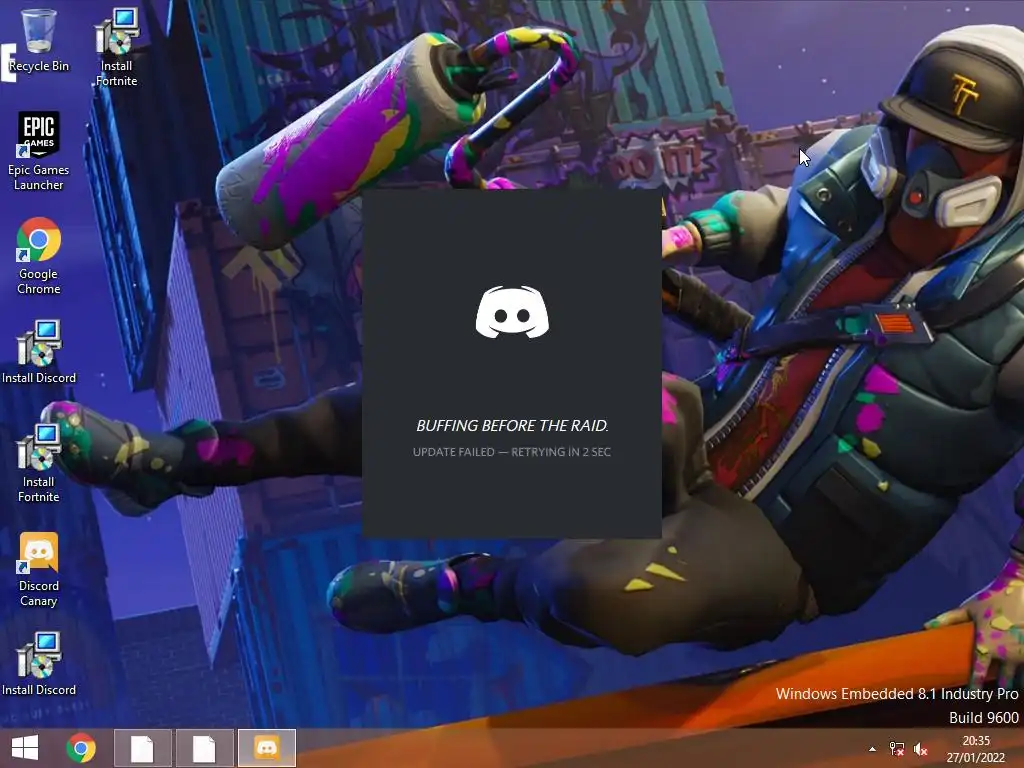Viewport: 1024px width, 768px height.
Task: Click the Discord logo in updater window
Action: [x=512, y=312]
